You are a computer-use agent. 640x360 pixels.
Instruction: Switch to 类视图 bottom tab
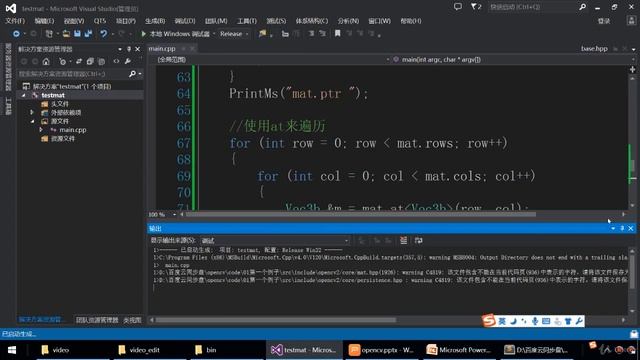point(132,320)
